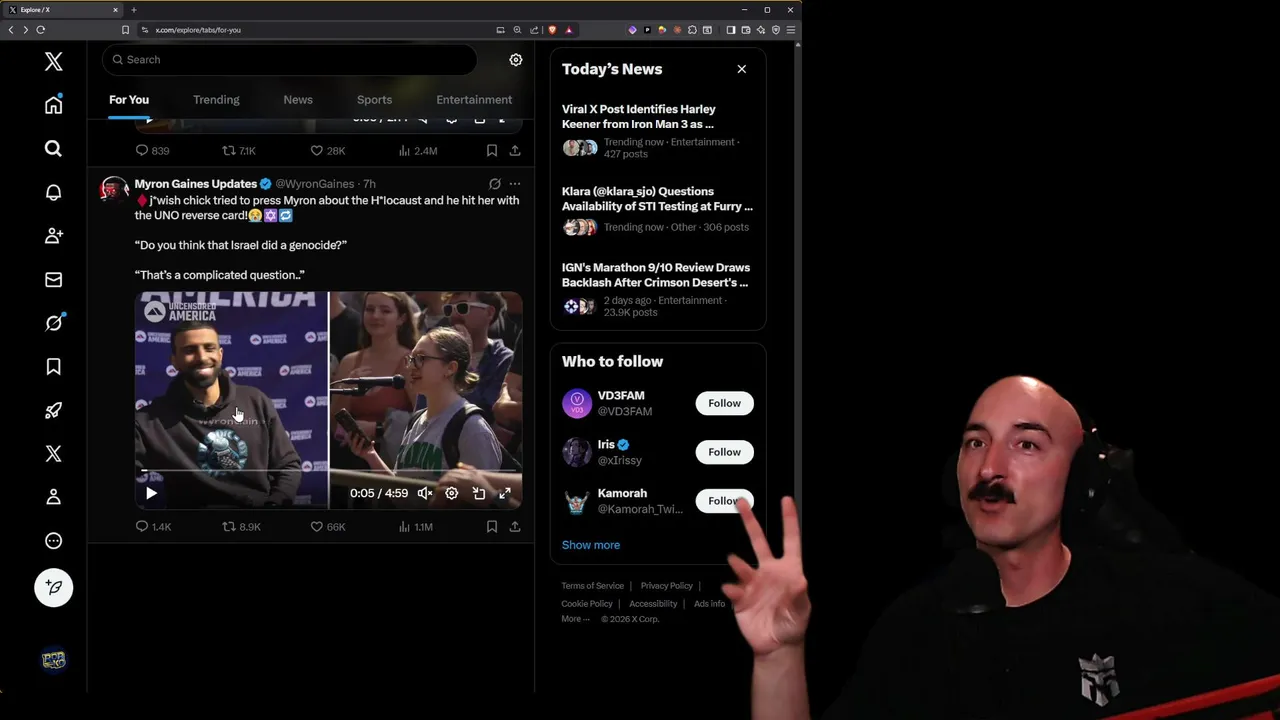Like the post with 28K likes

point(327,151)
